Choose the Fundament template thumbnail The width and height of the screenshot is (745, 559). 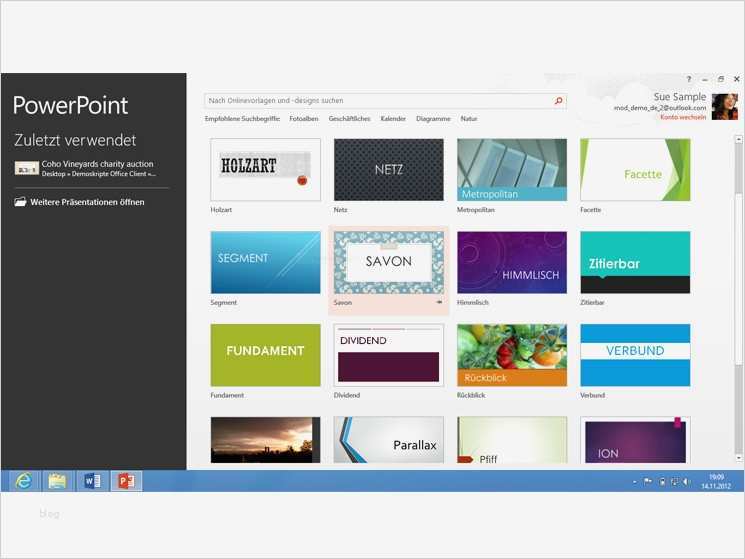coord(265,355)
